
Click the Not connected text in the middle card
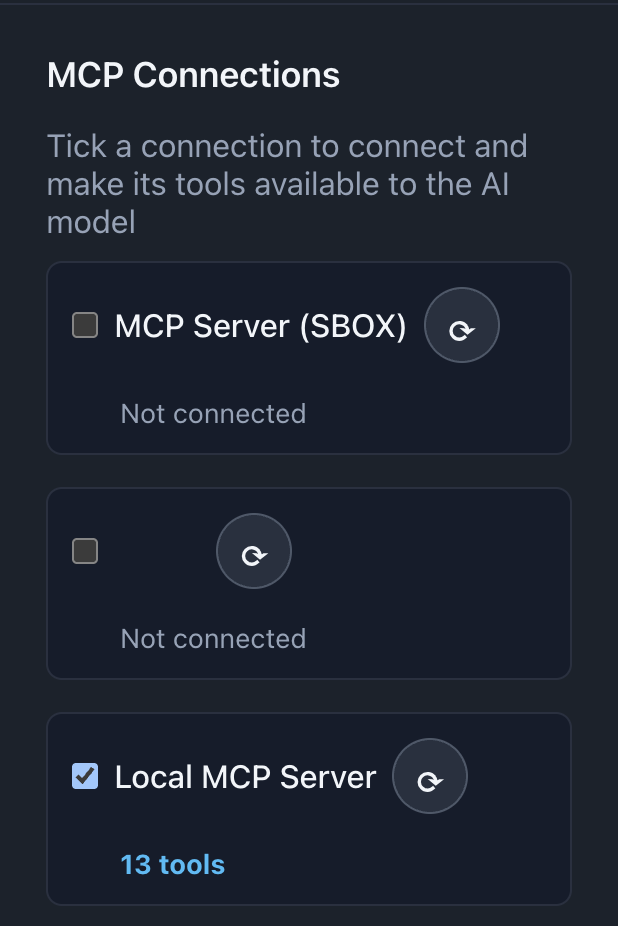click(x=212, y=638)
